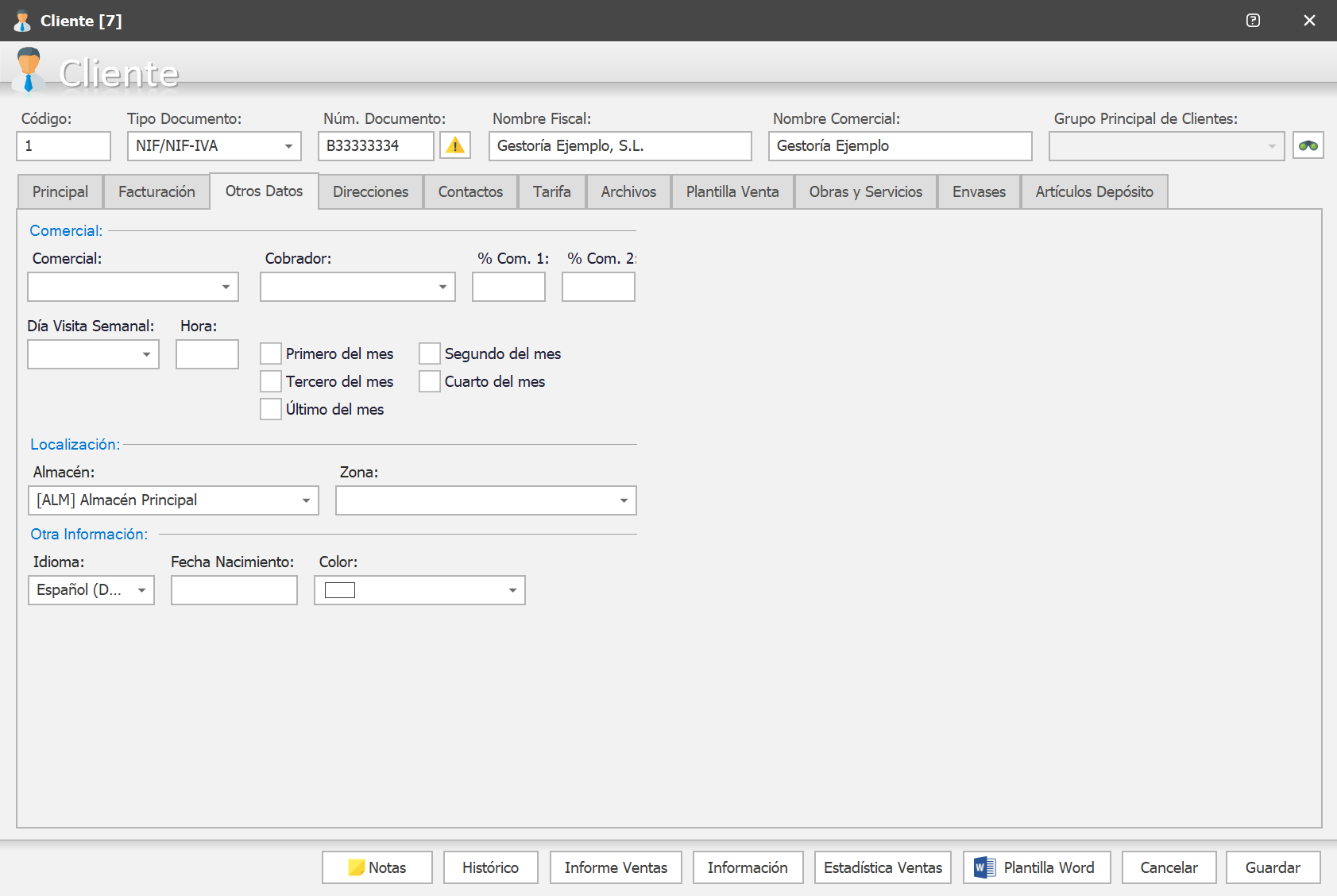Screen dimensions: 1337x896
Task: Focus the Nombre Comercial field
Action: point(900,146)
